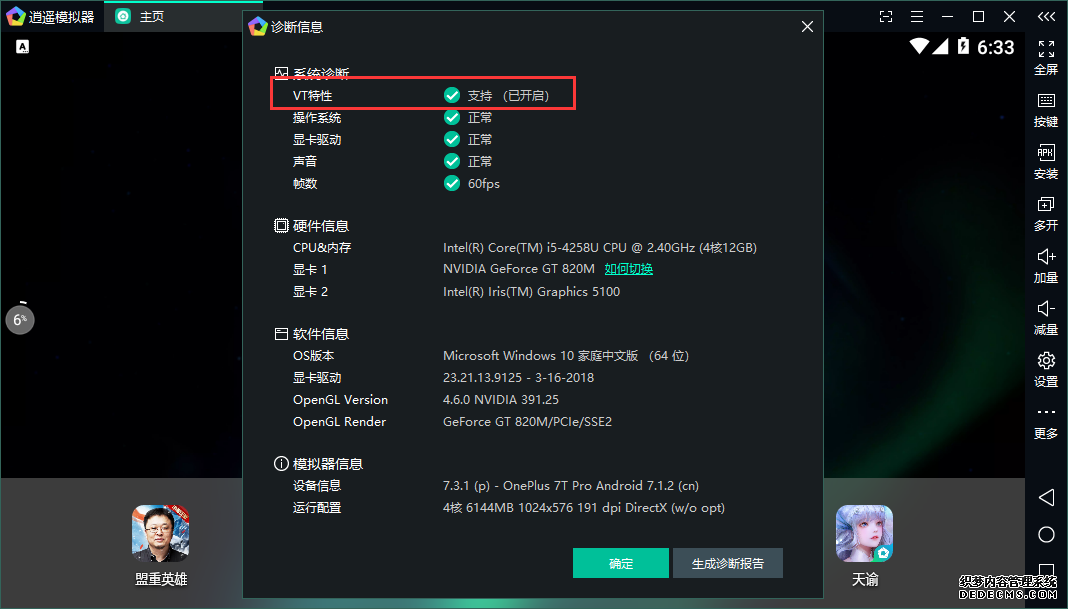Decrease volume with the 减量 icon
This screenshot has width=1068, height=609.
[1046, 317]
